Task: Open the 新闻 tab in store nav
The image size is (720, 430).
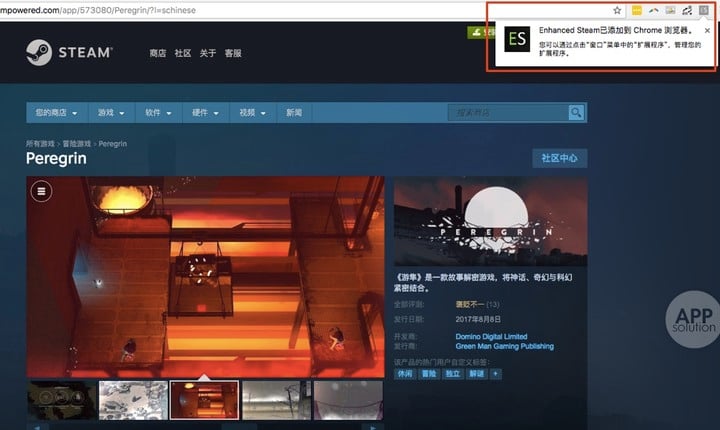Action: 294,113
